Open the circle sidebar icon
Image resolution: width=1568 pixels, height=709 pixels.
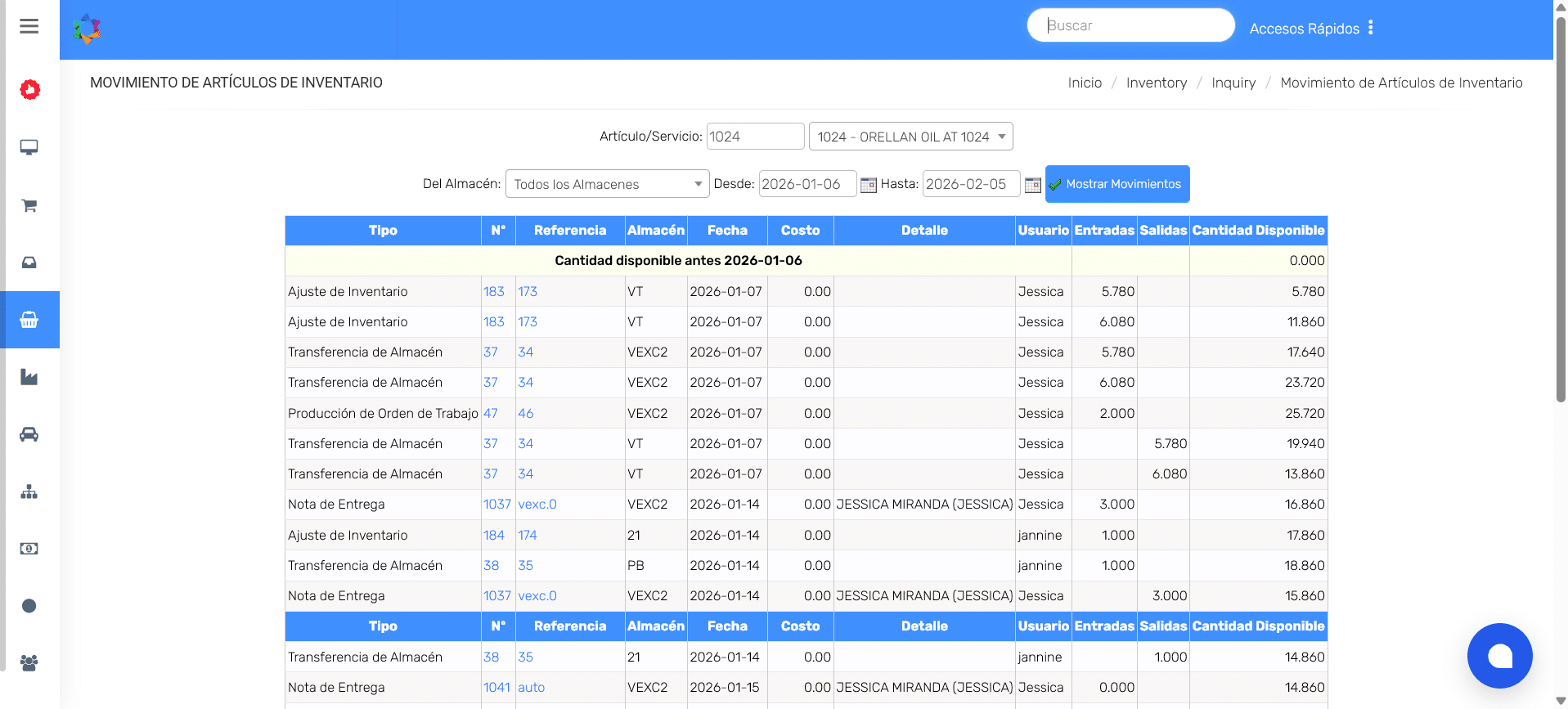[x=29, y=606]
